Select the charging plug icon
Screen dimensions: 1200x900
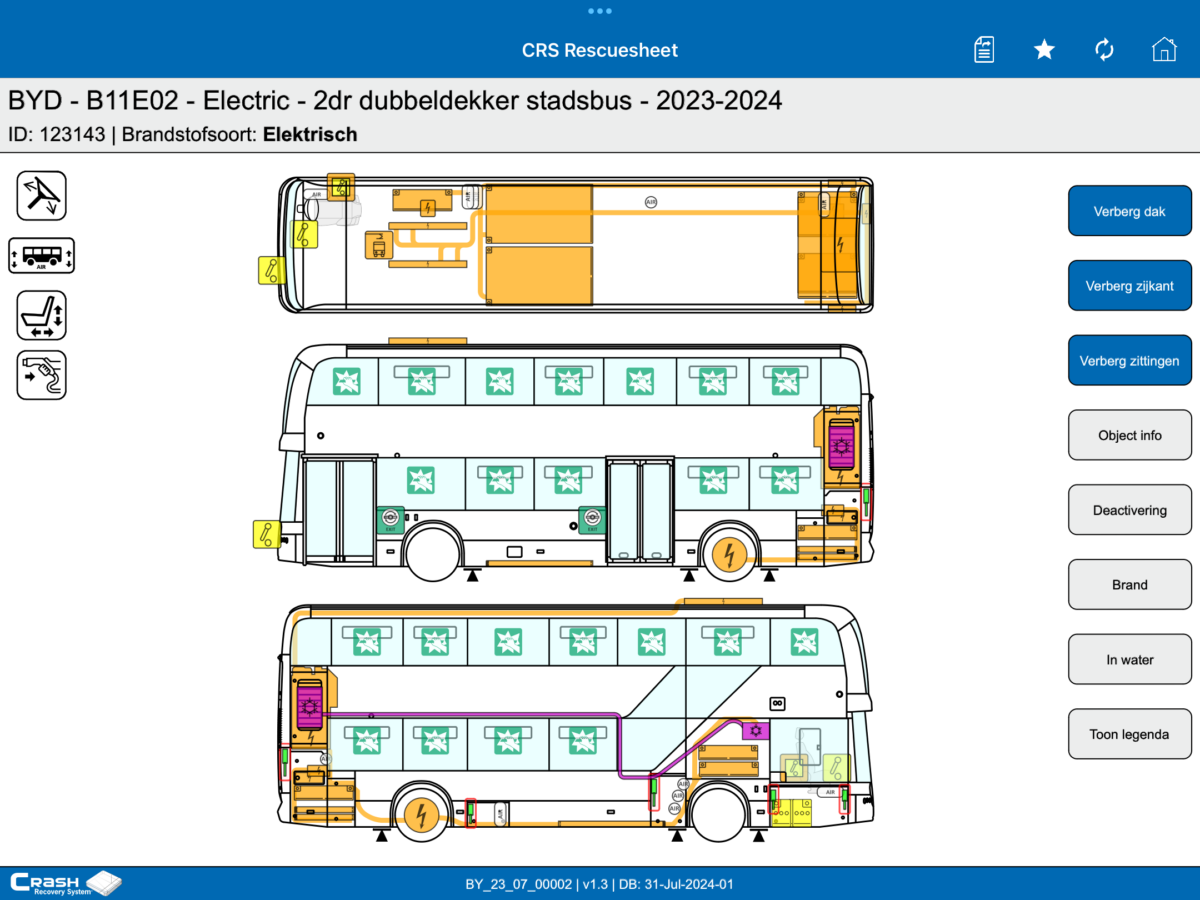42,376
